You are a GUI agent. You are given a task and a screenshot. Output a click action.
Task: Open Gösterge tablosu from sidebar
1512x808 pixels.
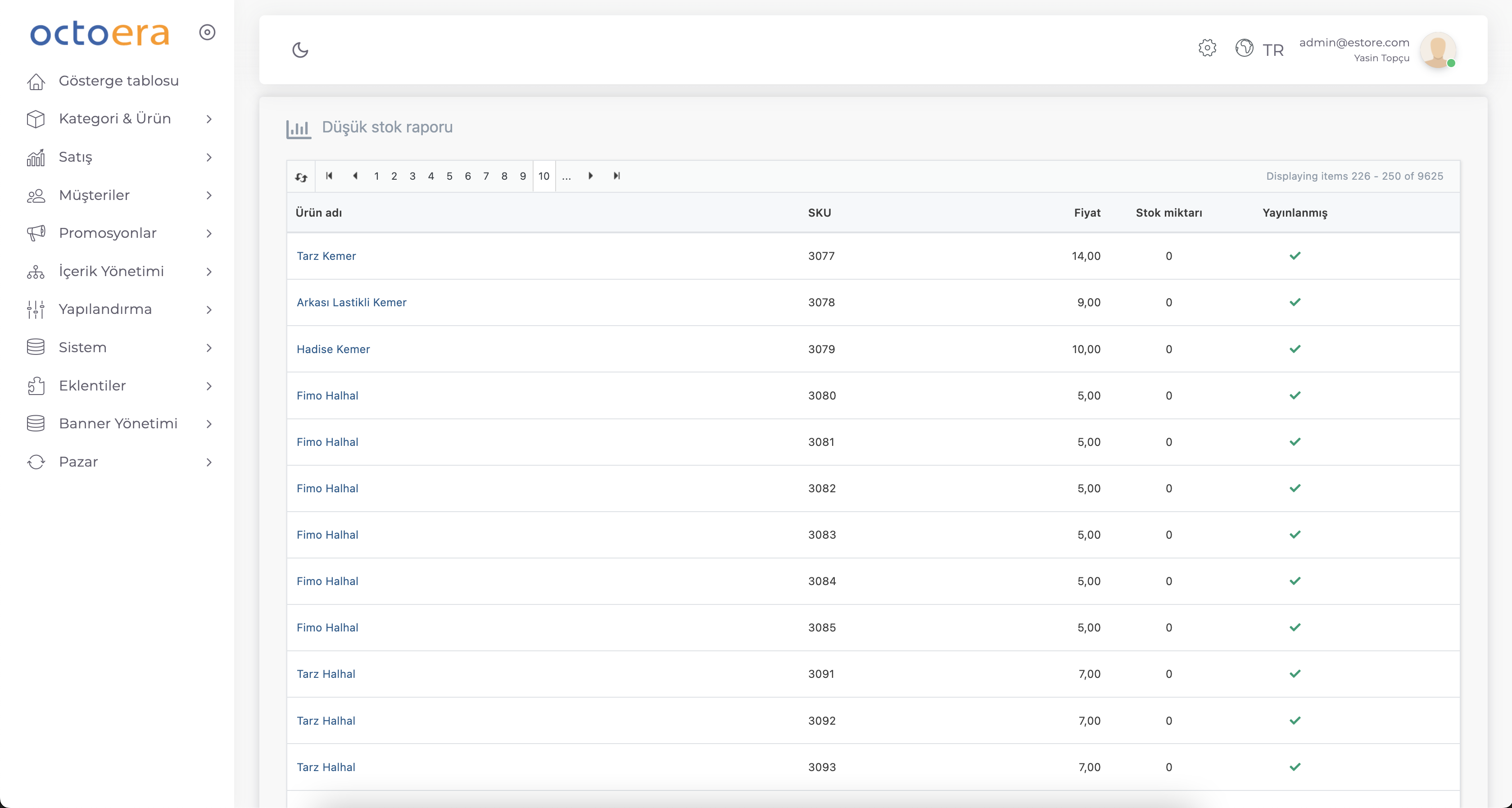click(118, 81)
